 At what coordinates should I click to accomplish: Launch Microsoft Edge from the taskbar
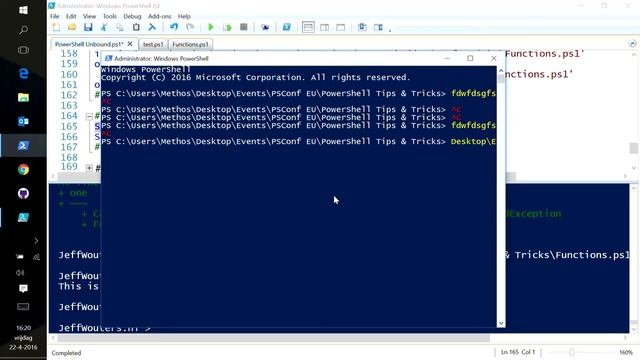click(x=23, y=73)
